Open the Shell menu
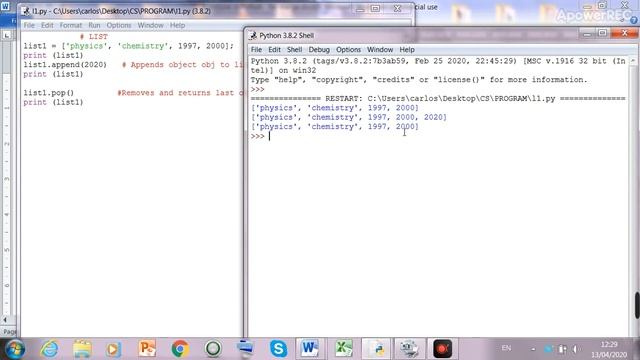640x360 pixels. (294, 49)
